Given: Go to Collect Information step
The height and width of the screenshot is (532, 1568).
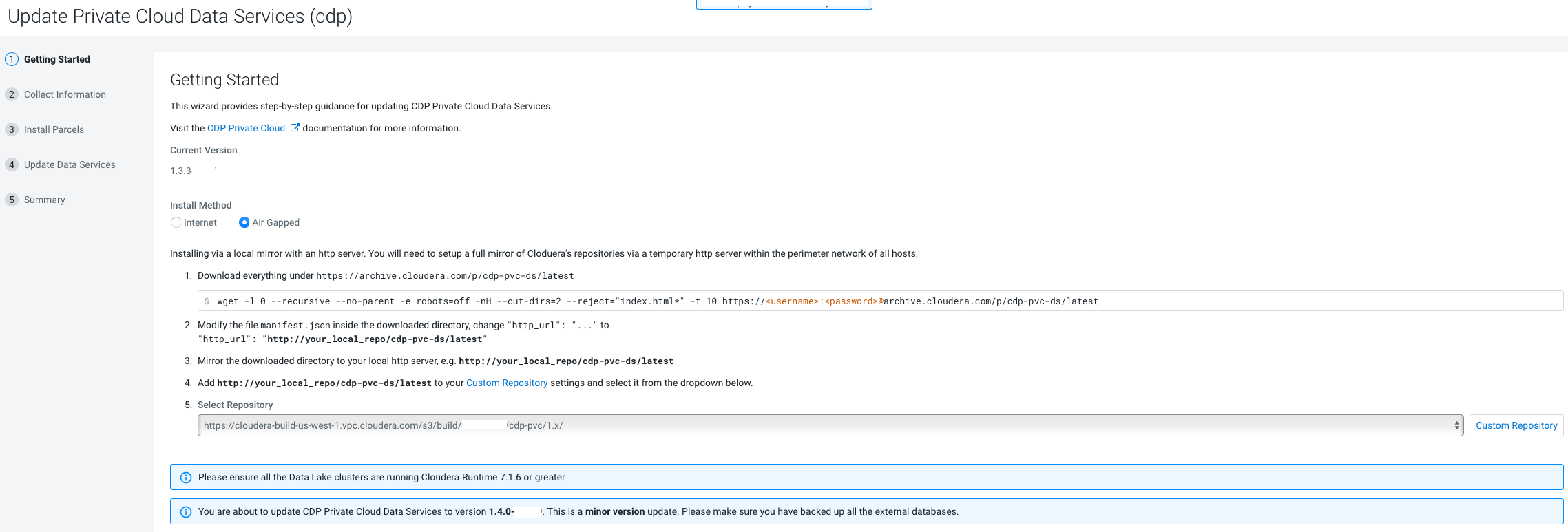Looking at the screenshot, I should click(65, 94).
